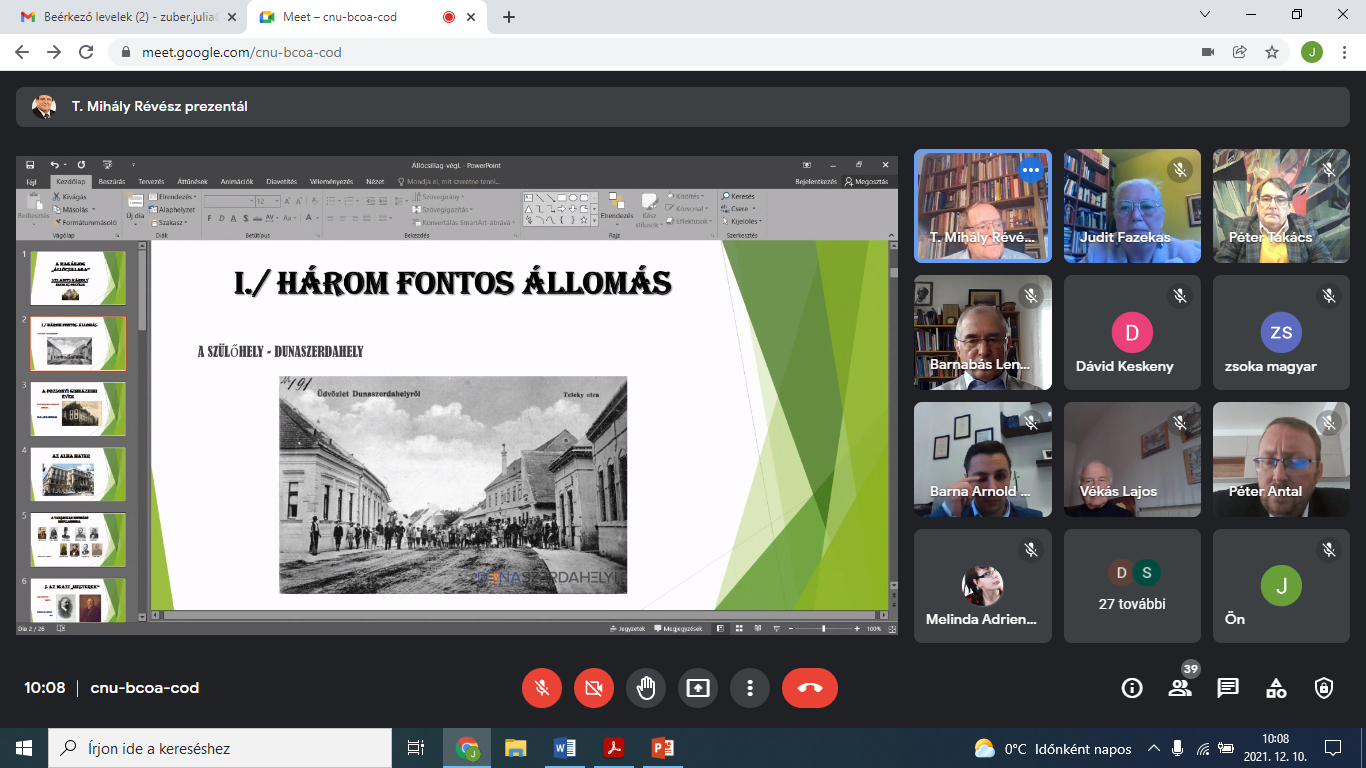The height and width of the screenshot is (768, 1366).
Task: Click the Save icon in shared PowerPoint
Action: click(30, 165)
